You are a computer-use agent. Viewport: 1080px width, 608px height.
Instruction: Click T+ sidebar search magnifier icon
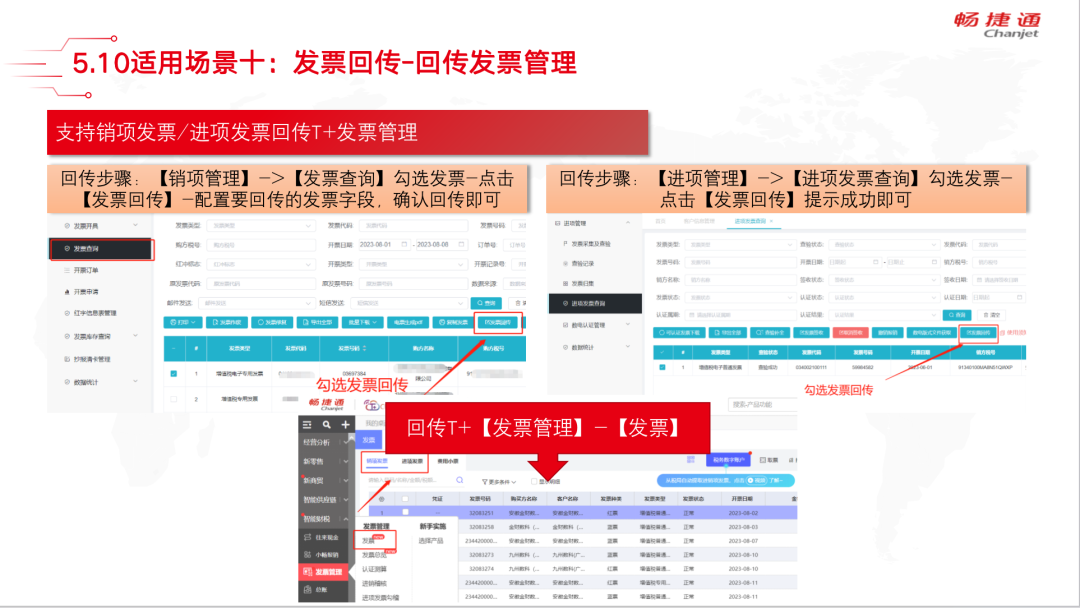pyautogui.click(x=326, y=425)
